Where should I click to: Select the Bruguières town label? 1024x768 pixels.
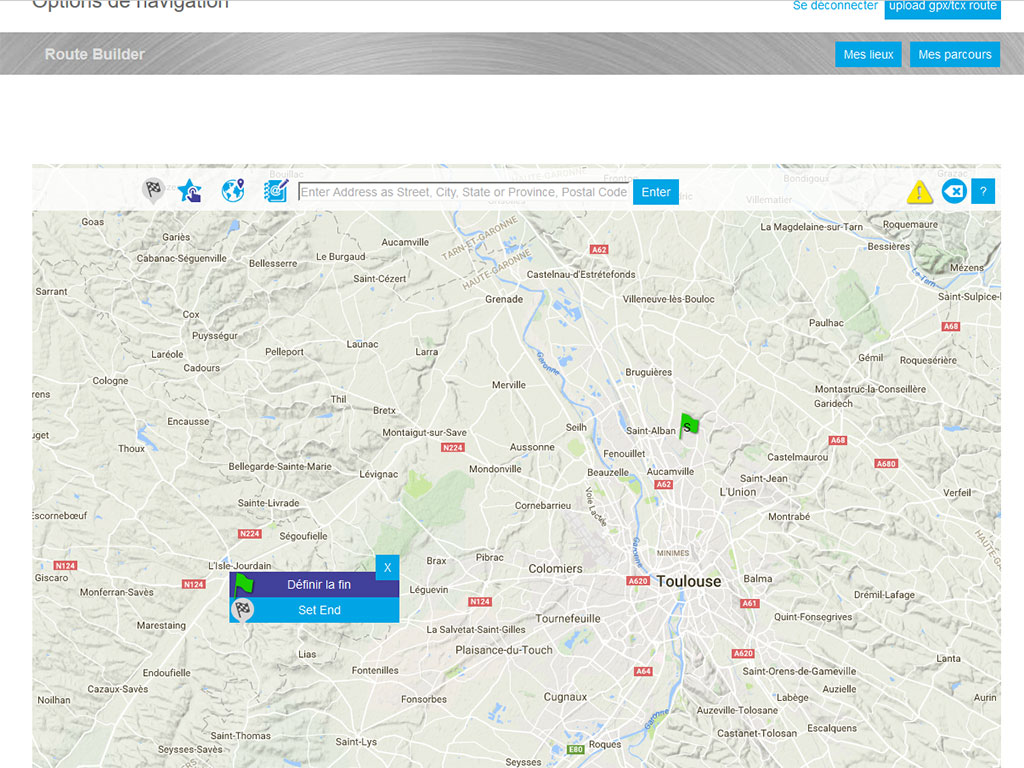648,372
